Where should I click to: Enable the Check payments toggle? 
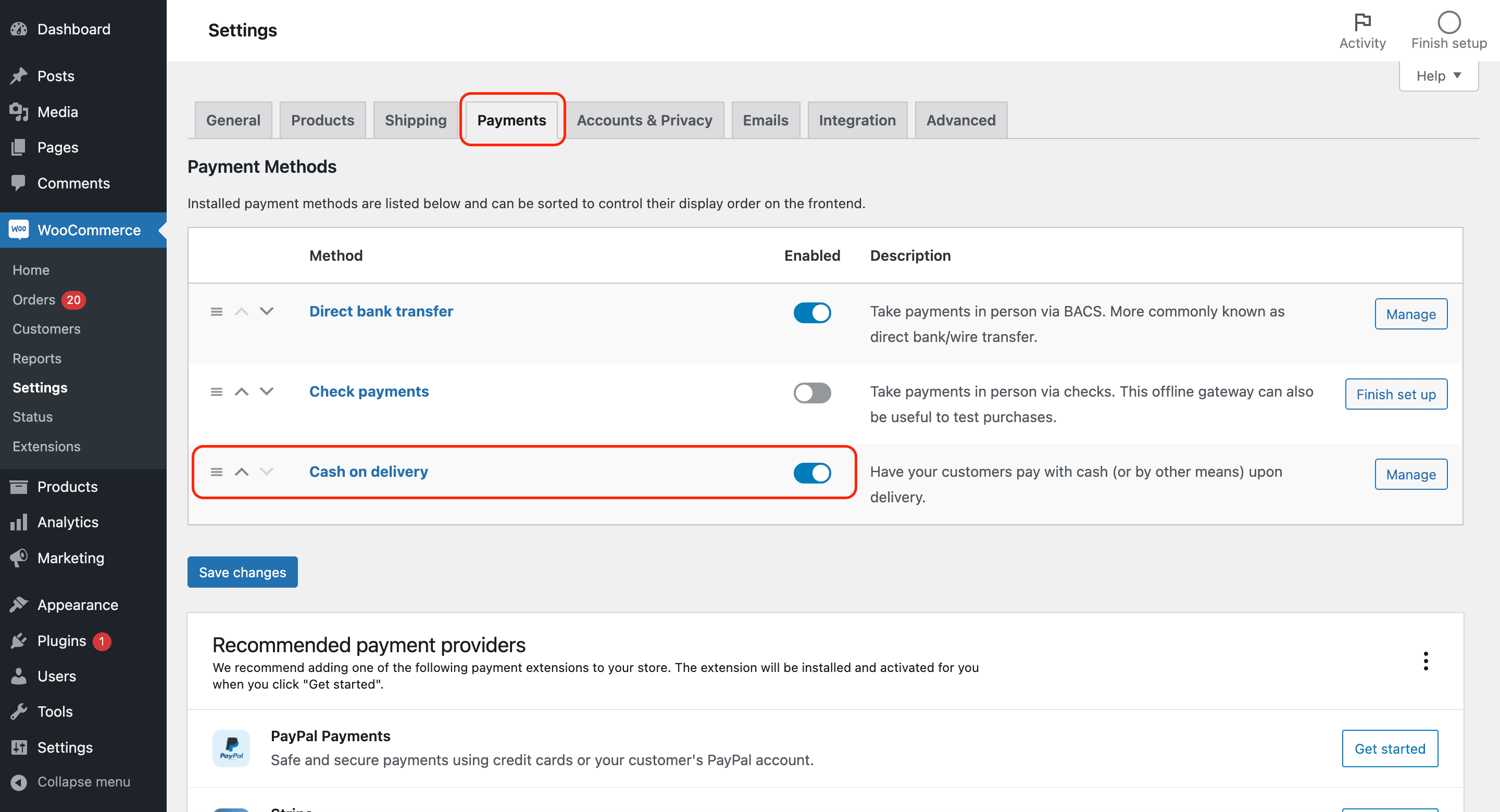813,393
